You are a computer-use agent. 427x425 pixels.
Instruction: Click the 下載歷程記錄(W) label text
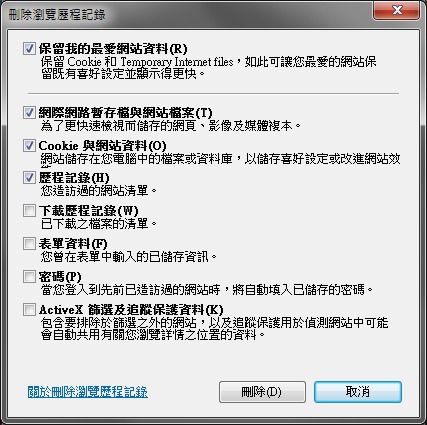coord(88,211)
